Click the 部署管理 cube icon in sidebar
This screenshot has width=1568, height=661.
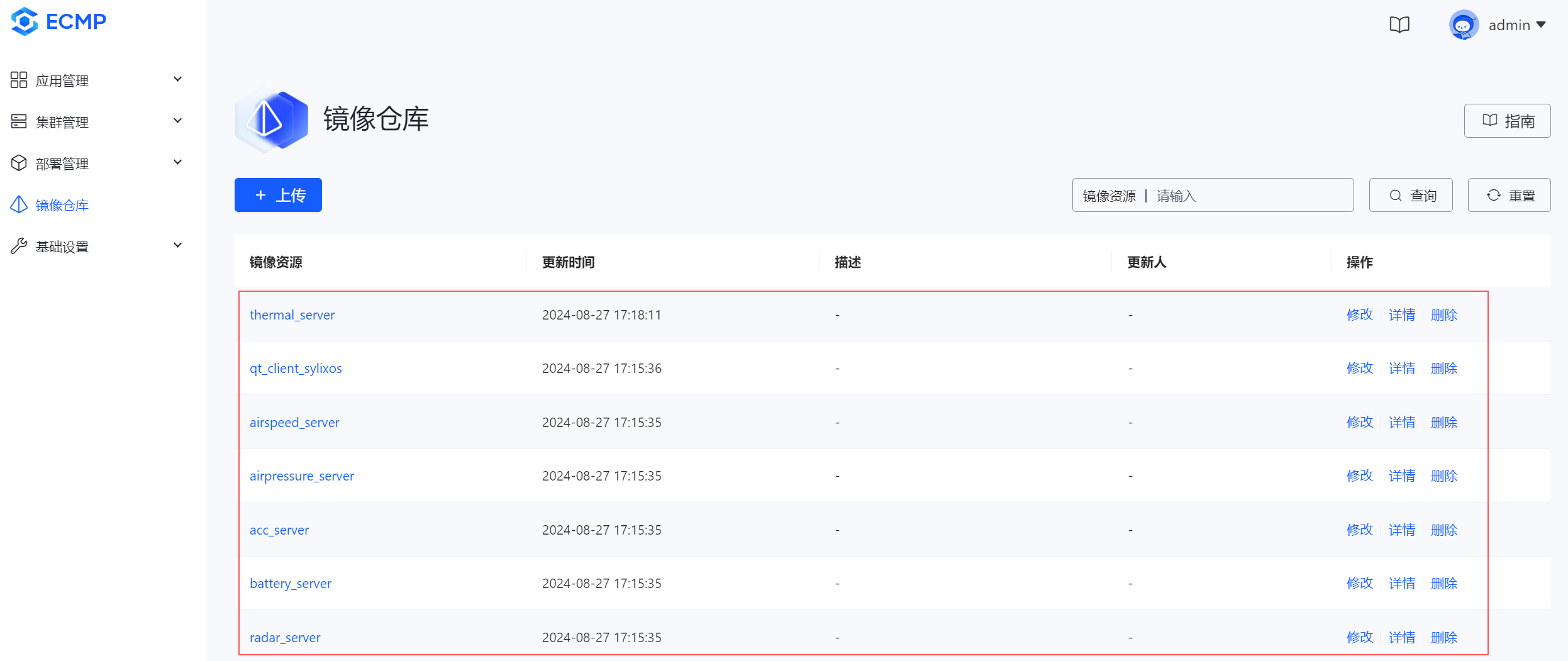[19, 163]
